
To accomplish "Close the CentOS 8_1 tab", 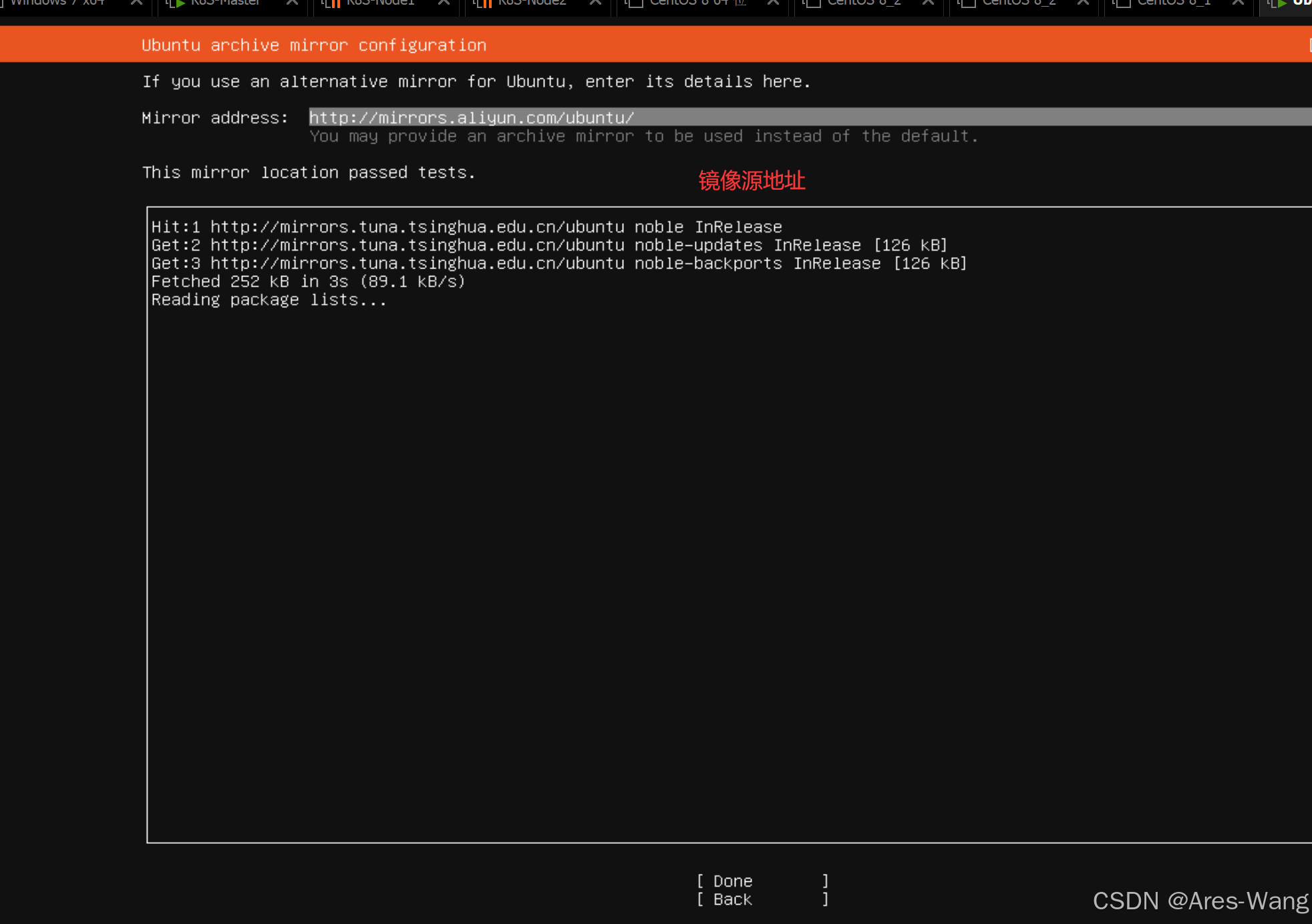I will 1238,3.
